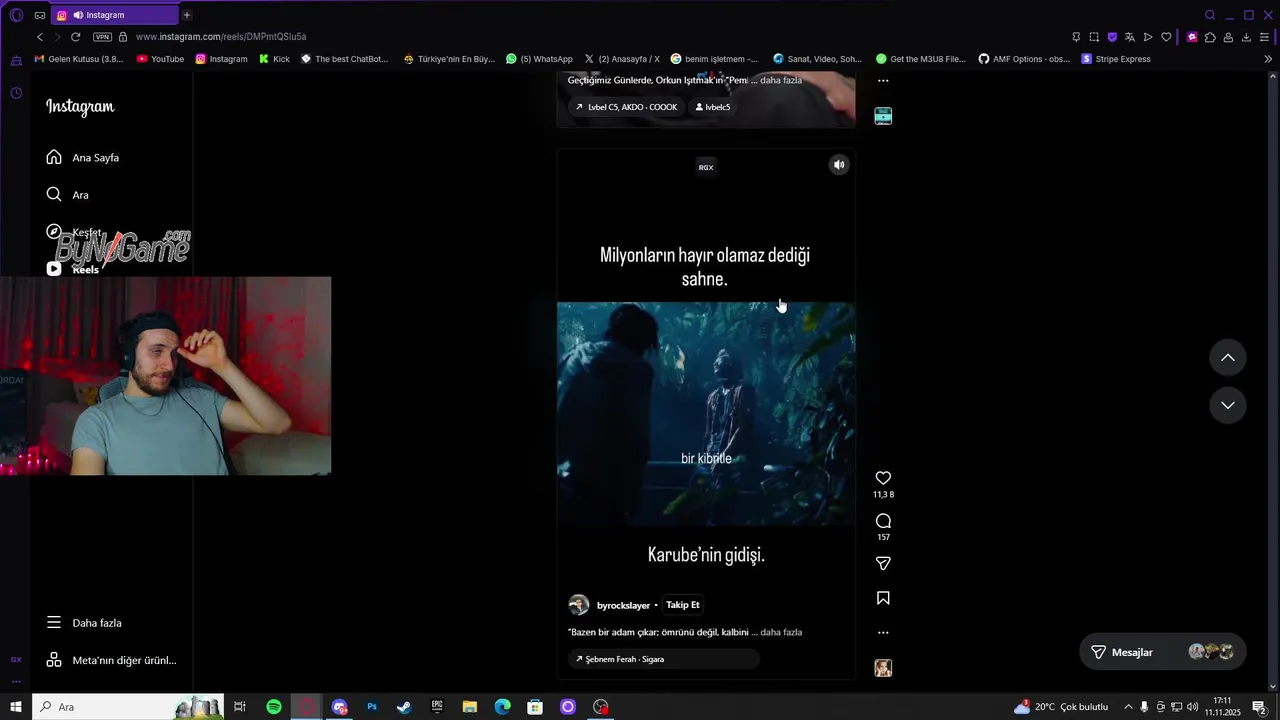Reload the page in the browser toolbar
This screenshot has height=720, width=1280.
(75, 37)
